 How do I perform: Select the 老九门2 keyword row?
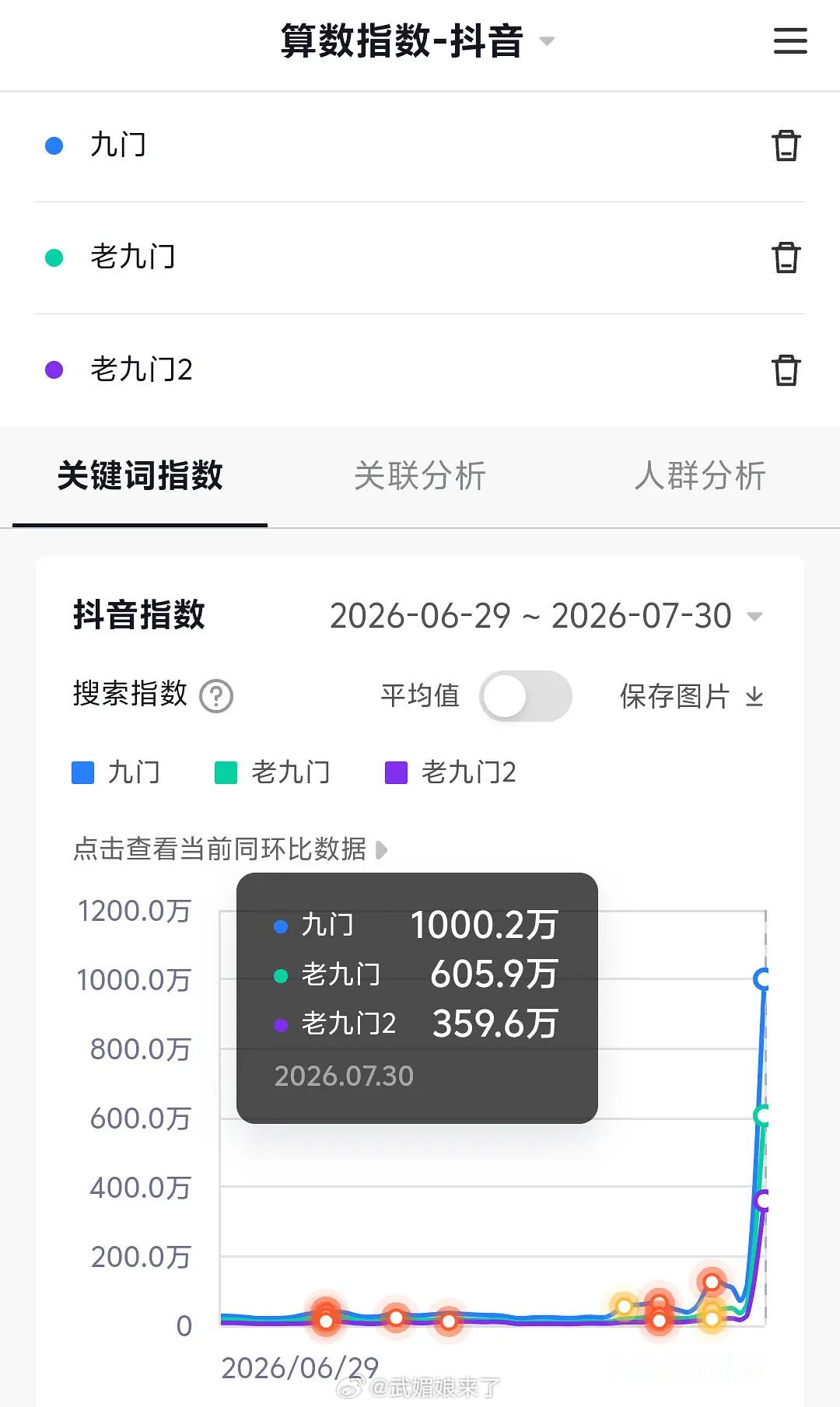420,370
